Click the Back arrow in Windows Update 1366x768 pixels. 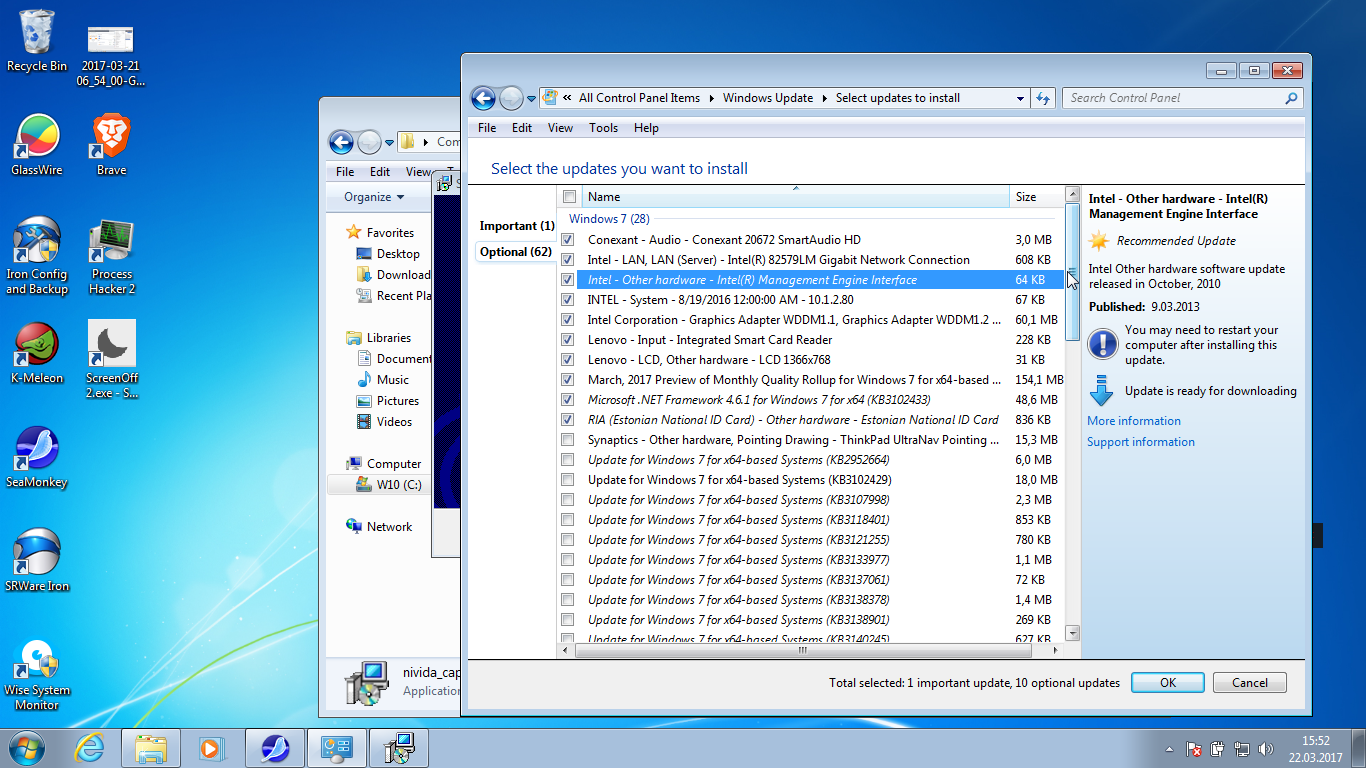(484, 98)
